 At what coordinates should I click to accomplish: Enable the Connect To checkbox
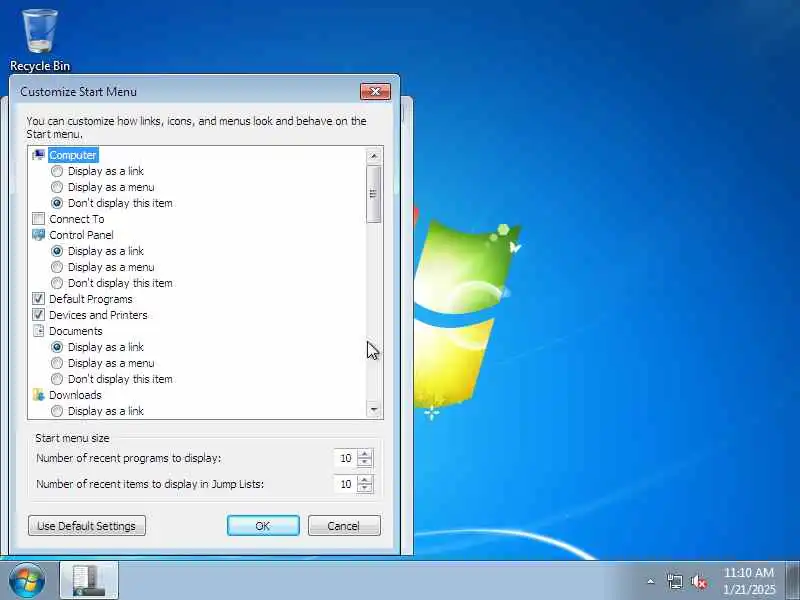[38, 219]
